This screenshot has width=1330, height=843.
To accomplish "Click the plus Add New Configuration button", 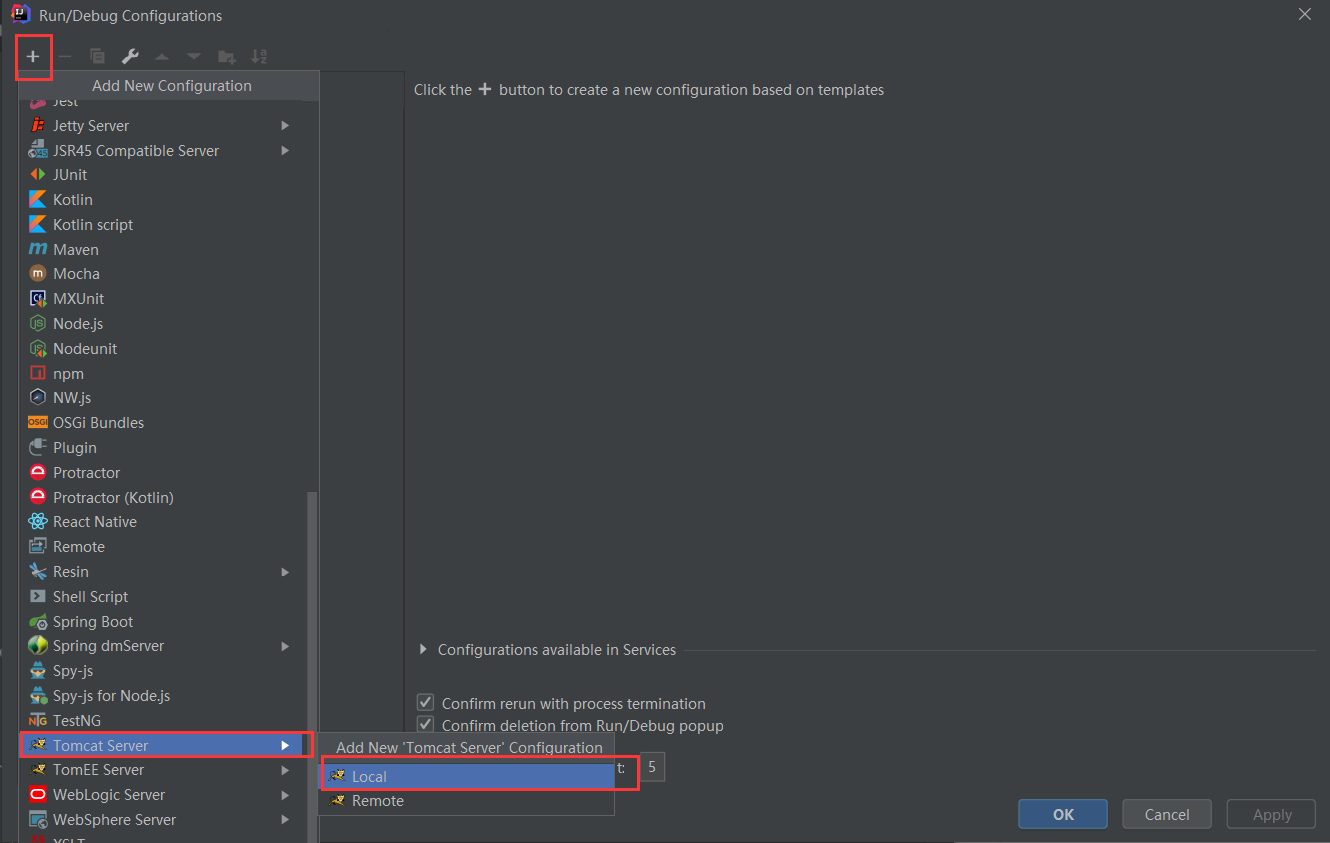I will coord(33,57).
